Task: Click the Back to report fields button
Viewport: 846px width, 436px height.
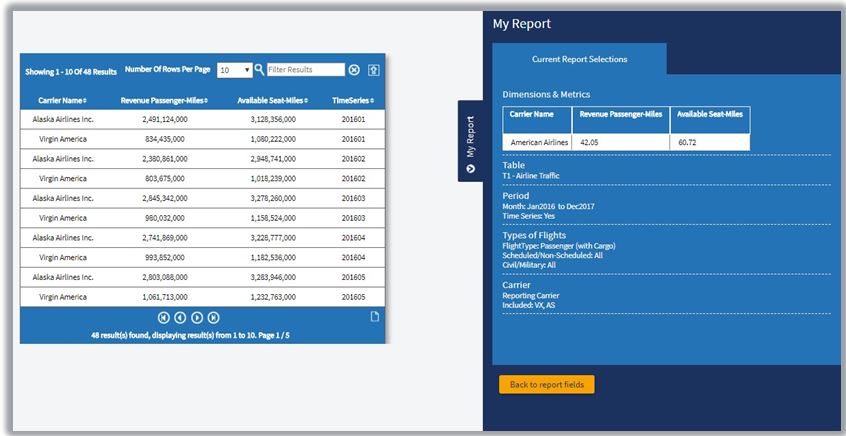Action: [x=546, y=384]
